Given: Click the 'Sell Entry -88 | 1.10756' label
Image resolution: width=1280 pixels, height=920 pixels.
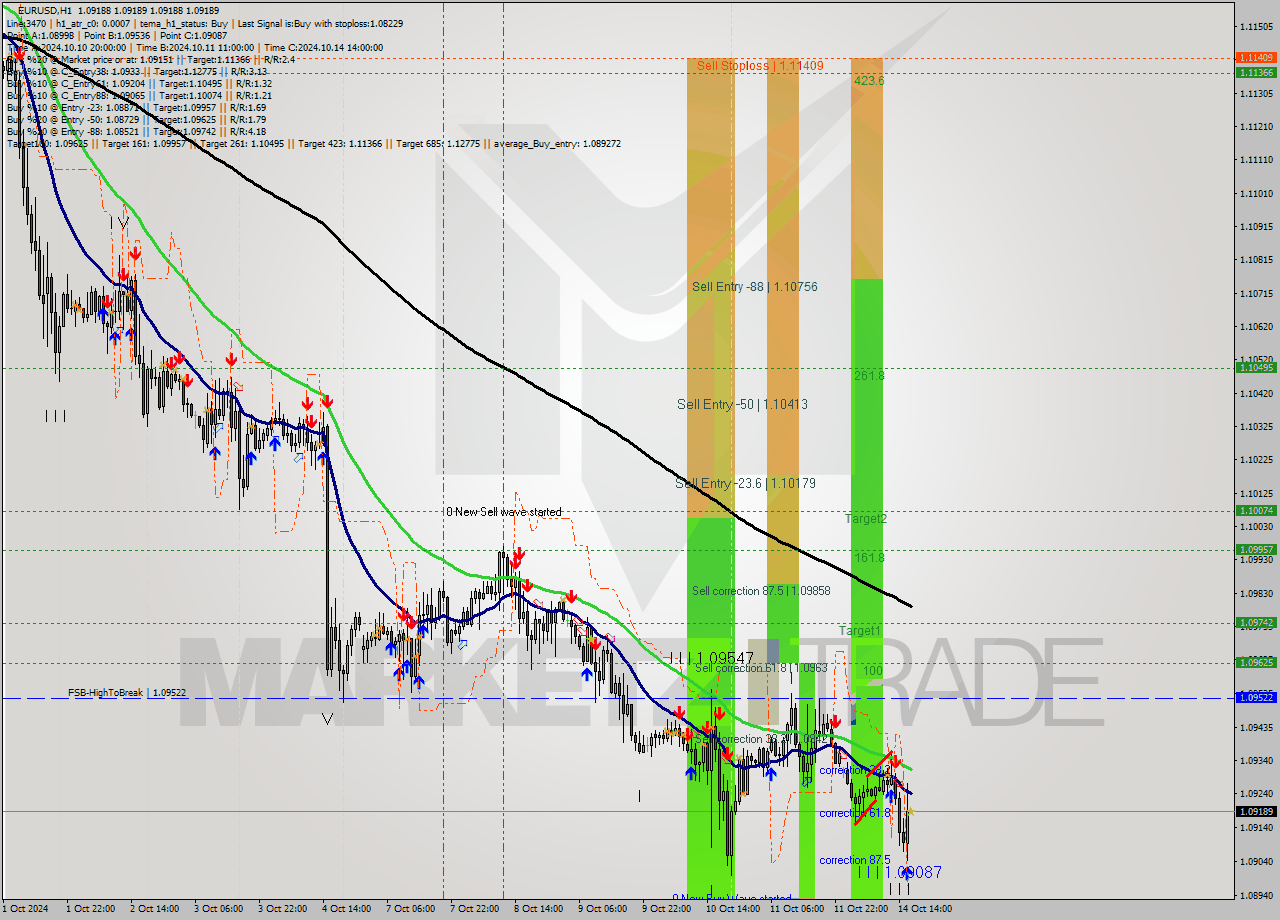Looking at the screenshot, I should point(755,287).
